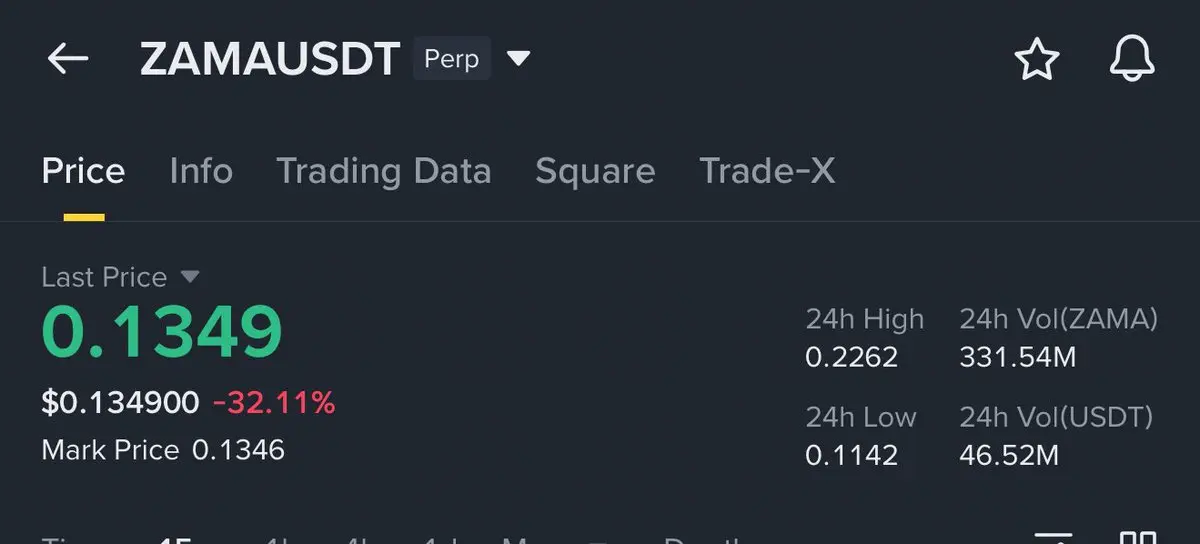Tap the Perp contract badge
The image size is (1200, 544).
point(452,59)
